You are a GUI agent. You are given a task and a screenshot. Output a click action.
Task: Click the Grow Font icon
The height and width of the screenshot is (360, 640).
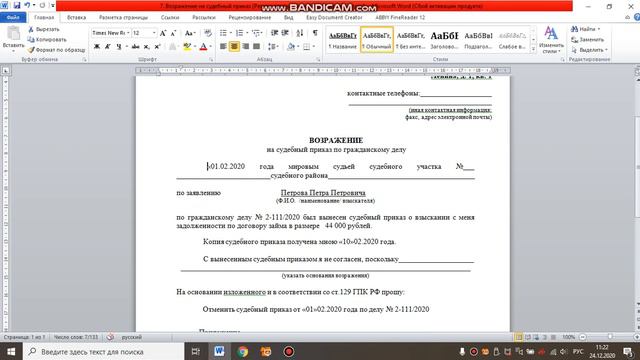click(x=163, y=33)
